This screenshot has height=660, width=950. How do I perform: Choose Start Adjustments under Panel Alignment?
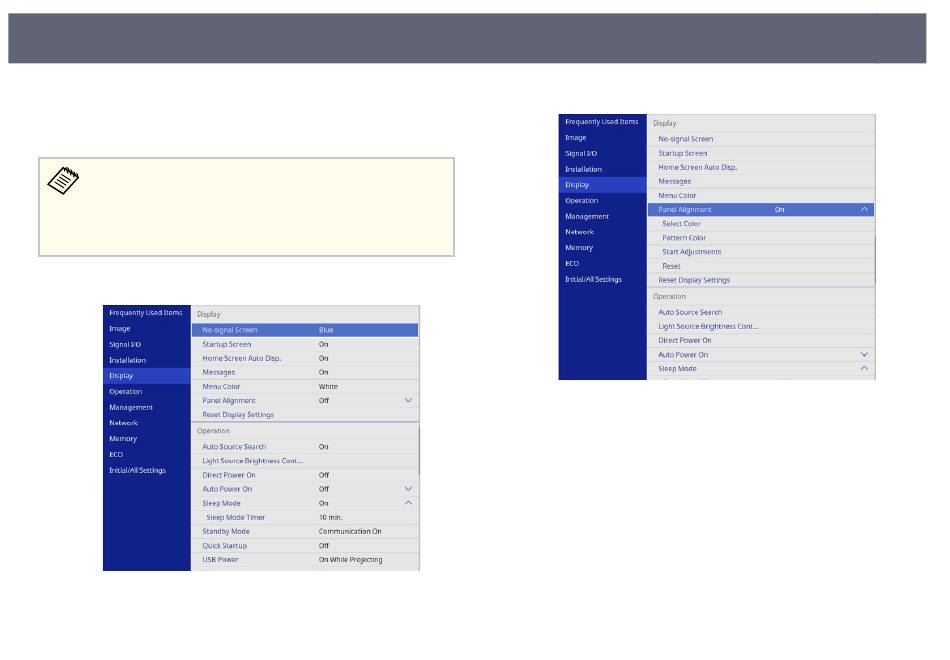pos(691,252)
